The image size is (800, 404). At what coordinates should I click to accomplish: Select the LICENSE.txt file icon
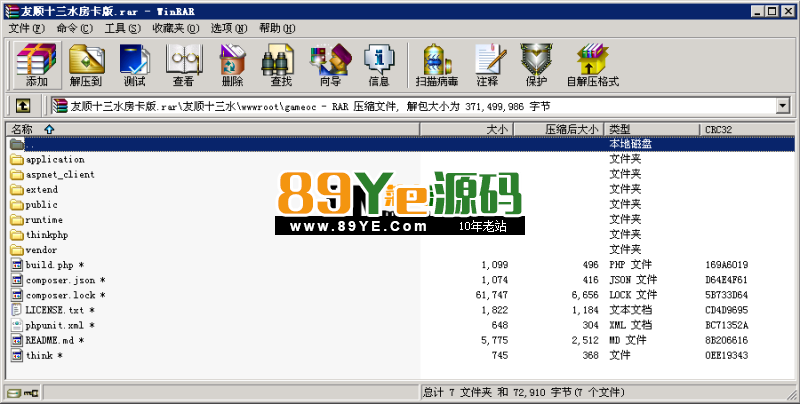(17, 310)
